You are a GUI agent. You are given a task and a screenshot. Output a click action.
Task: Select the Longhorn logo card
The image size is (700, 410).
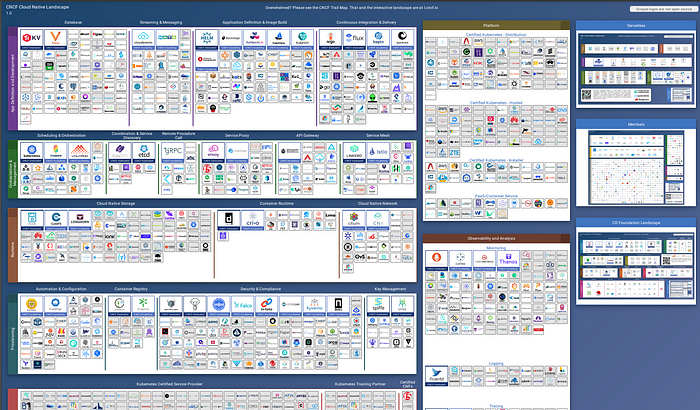[x=79, y=220]
